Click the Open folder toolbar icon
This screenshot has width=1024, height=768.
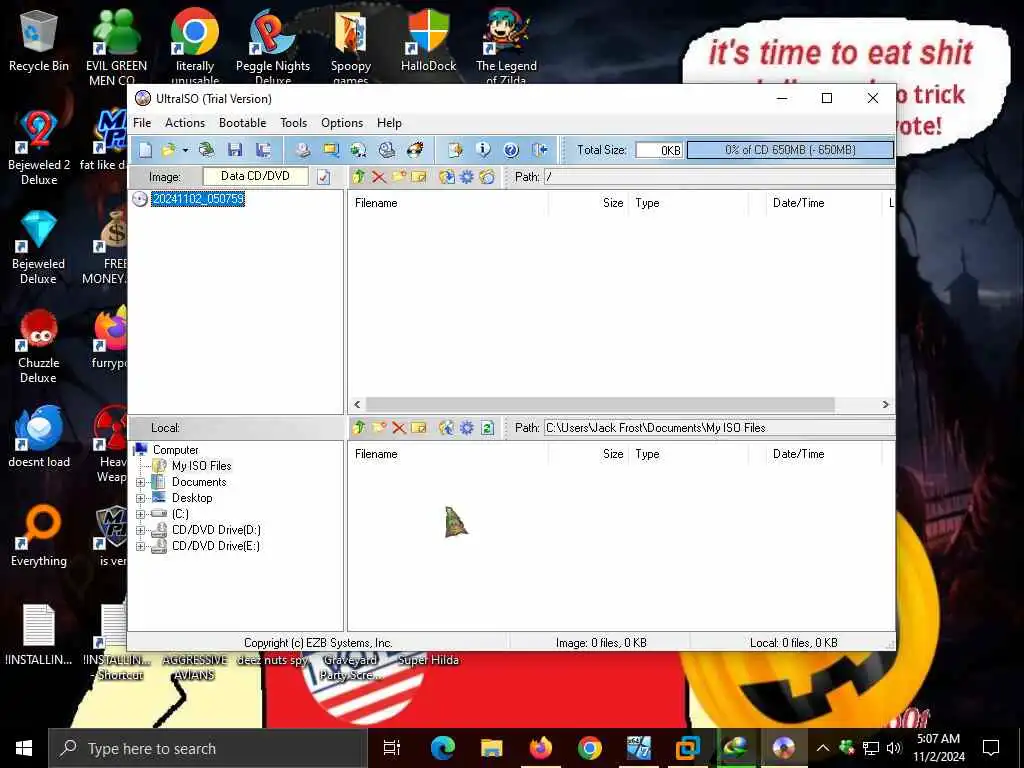(168, 150)
